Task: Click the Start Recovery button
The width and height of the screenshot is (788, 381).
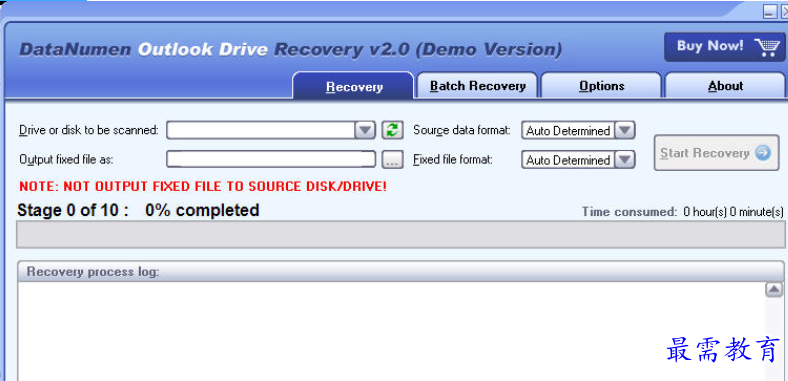Action: (x=716, y=153)
